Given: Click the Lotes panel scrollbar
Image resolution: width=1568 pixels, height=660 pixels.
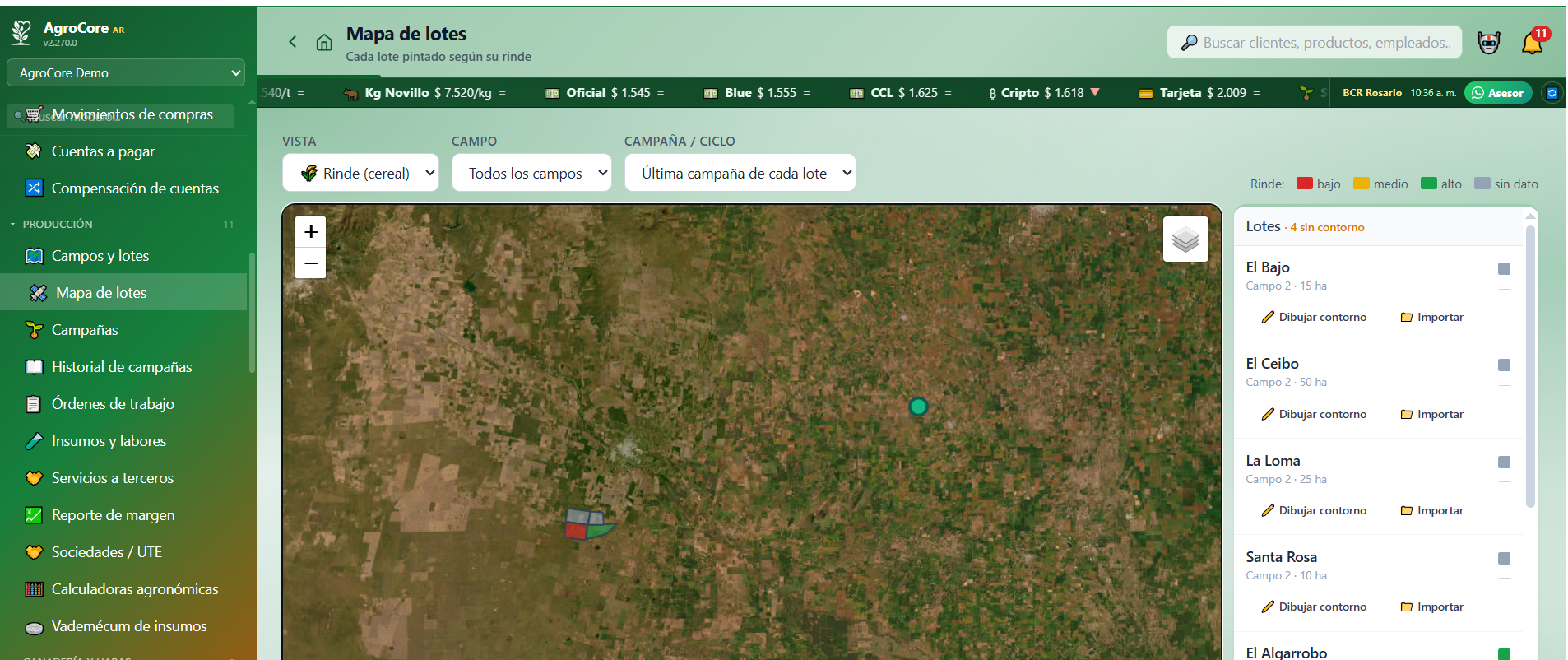Looking at the screenshot, I should click(1530, 366).
